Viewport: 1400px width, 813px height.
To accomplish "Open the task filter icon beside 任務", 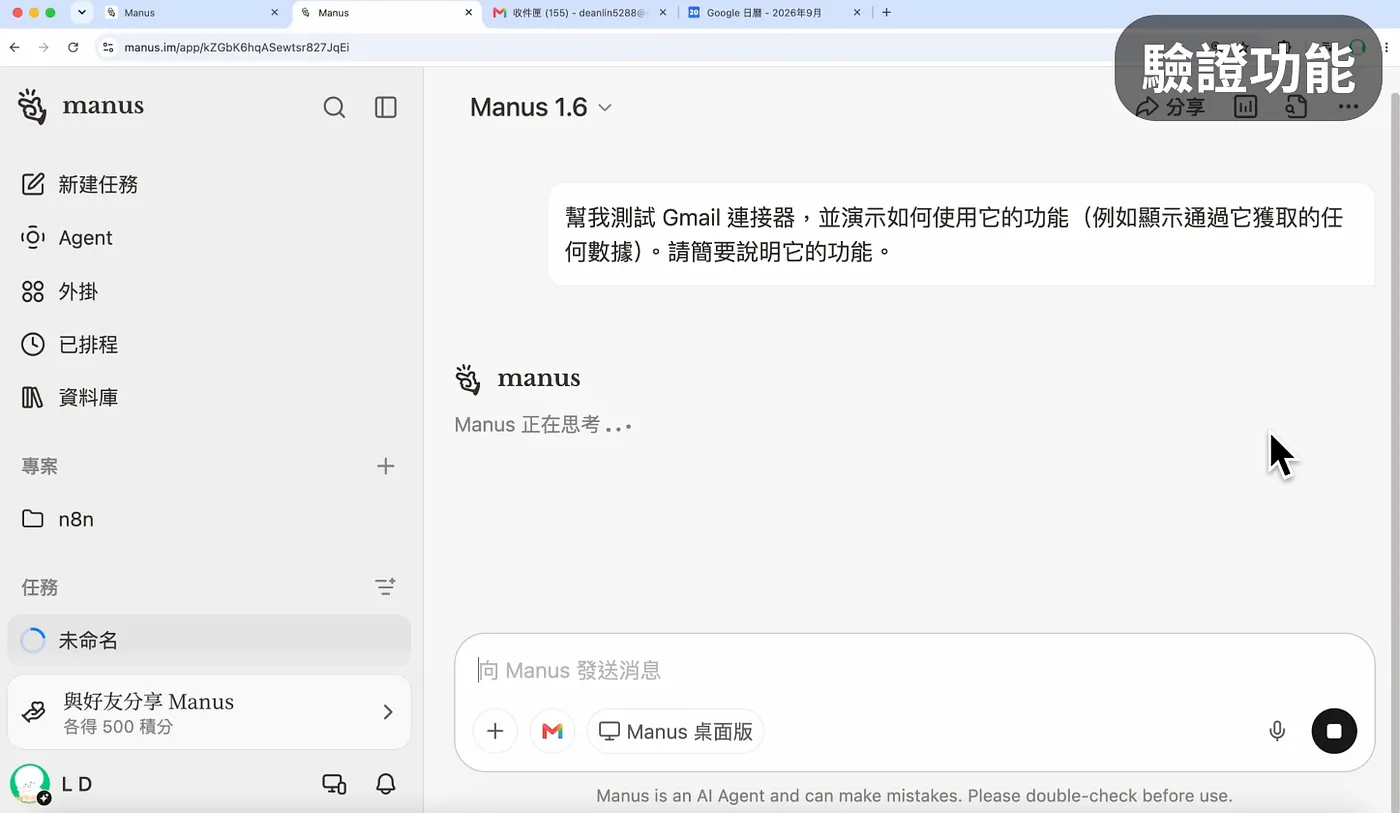I will tap(385, 587).
